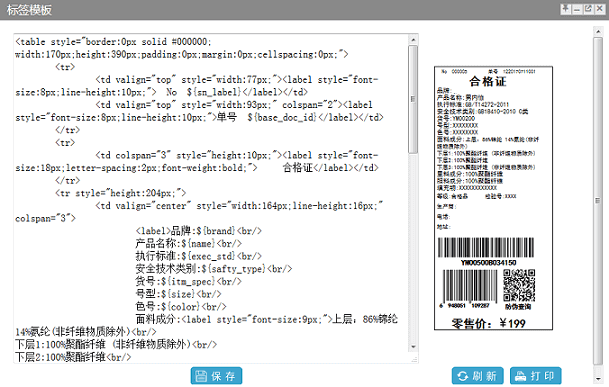Click the 零售价 ¥199 price in the preview
The image size is (609, 387).
pyautogui.click(x=489, y=323)
